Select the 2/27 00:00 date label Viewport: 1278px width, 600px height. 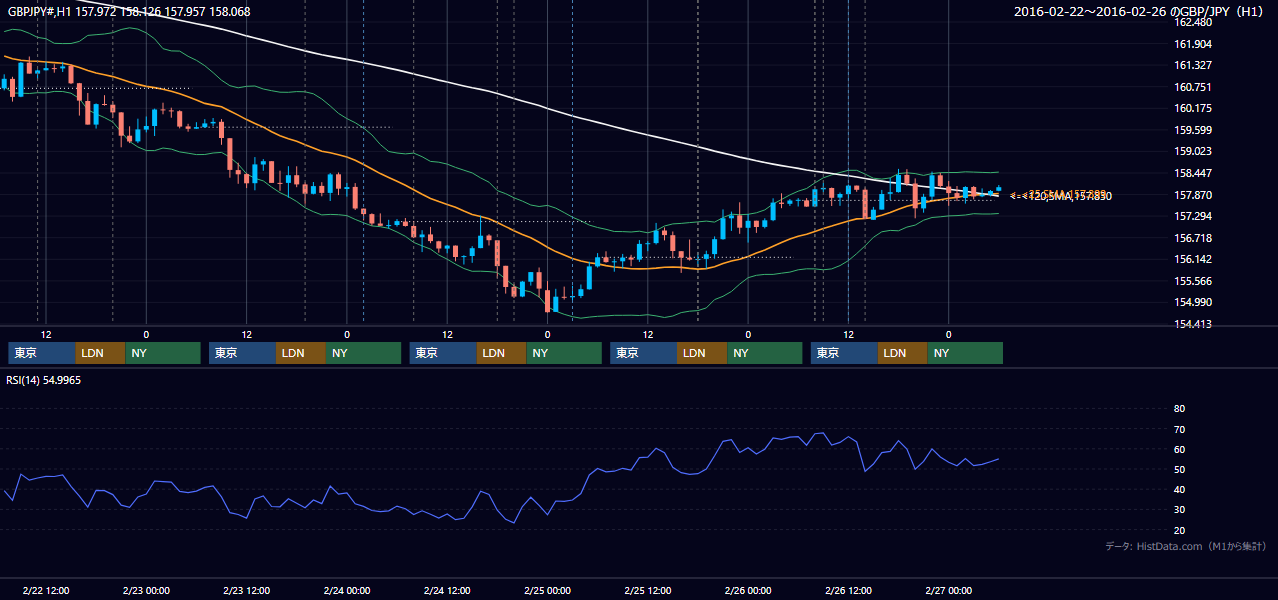point(948,590)
